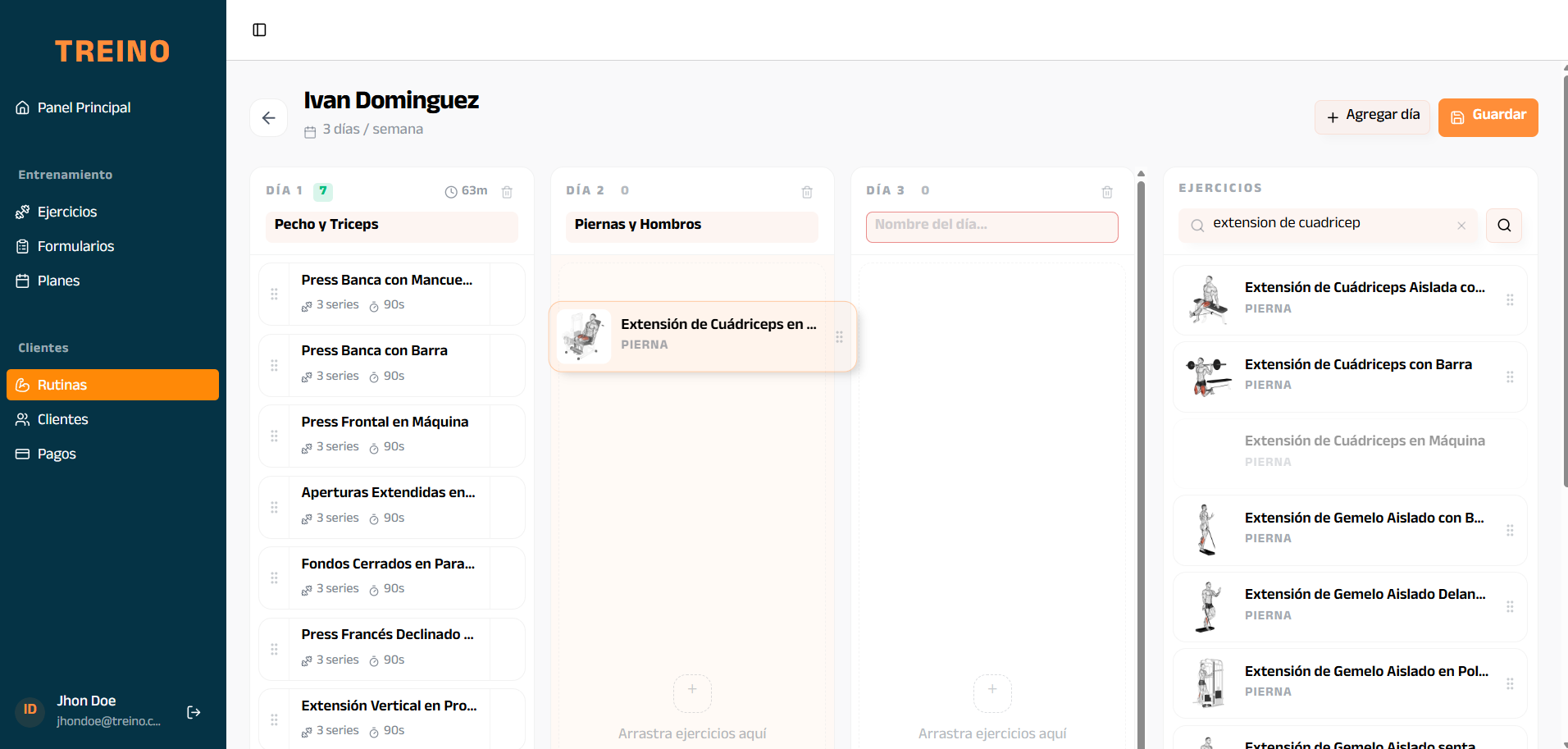Open Pagos in sidebar
This screenshot has height=749, width=1568.
[112, 454]
